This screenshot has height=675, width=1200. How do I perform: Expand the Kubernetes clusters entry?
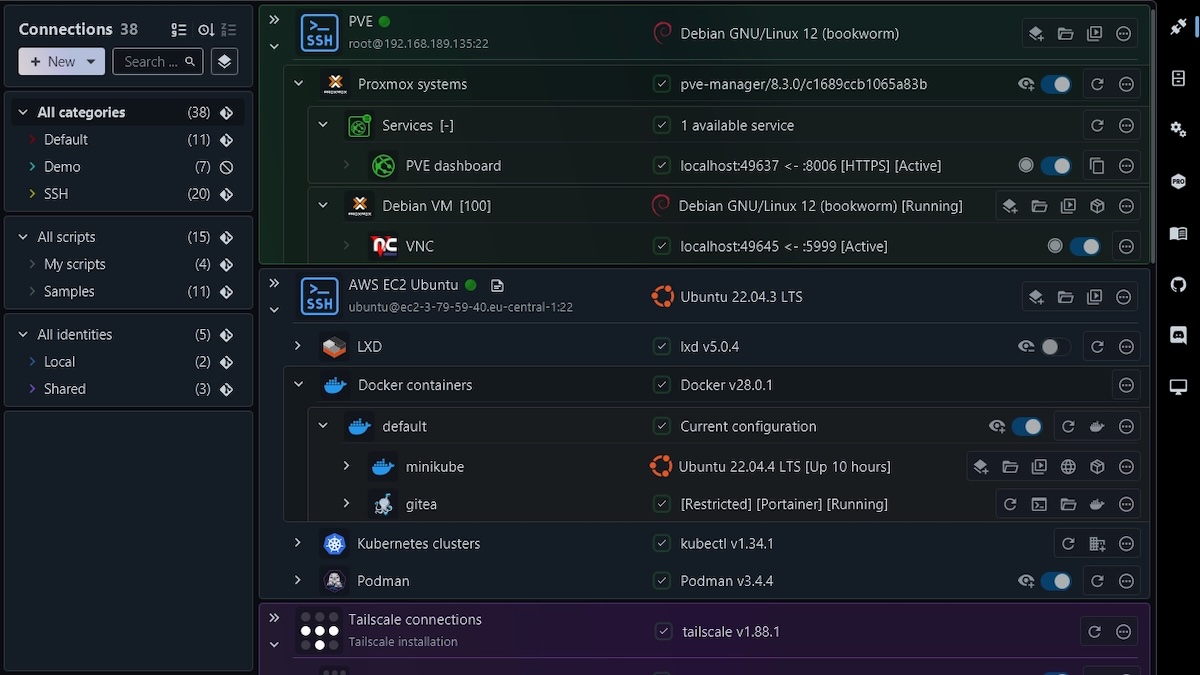[x=298, y=543]
